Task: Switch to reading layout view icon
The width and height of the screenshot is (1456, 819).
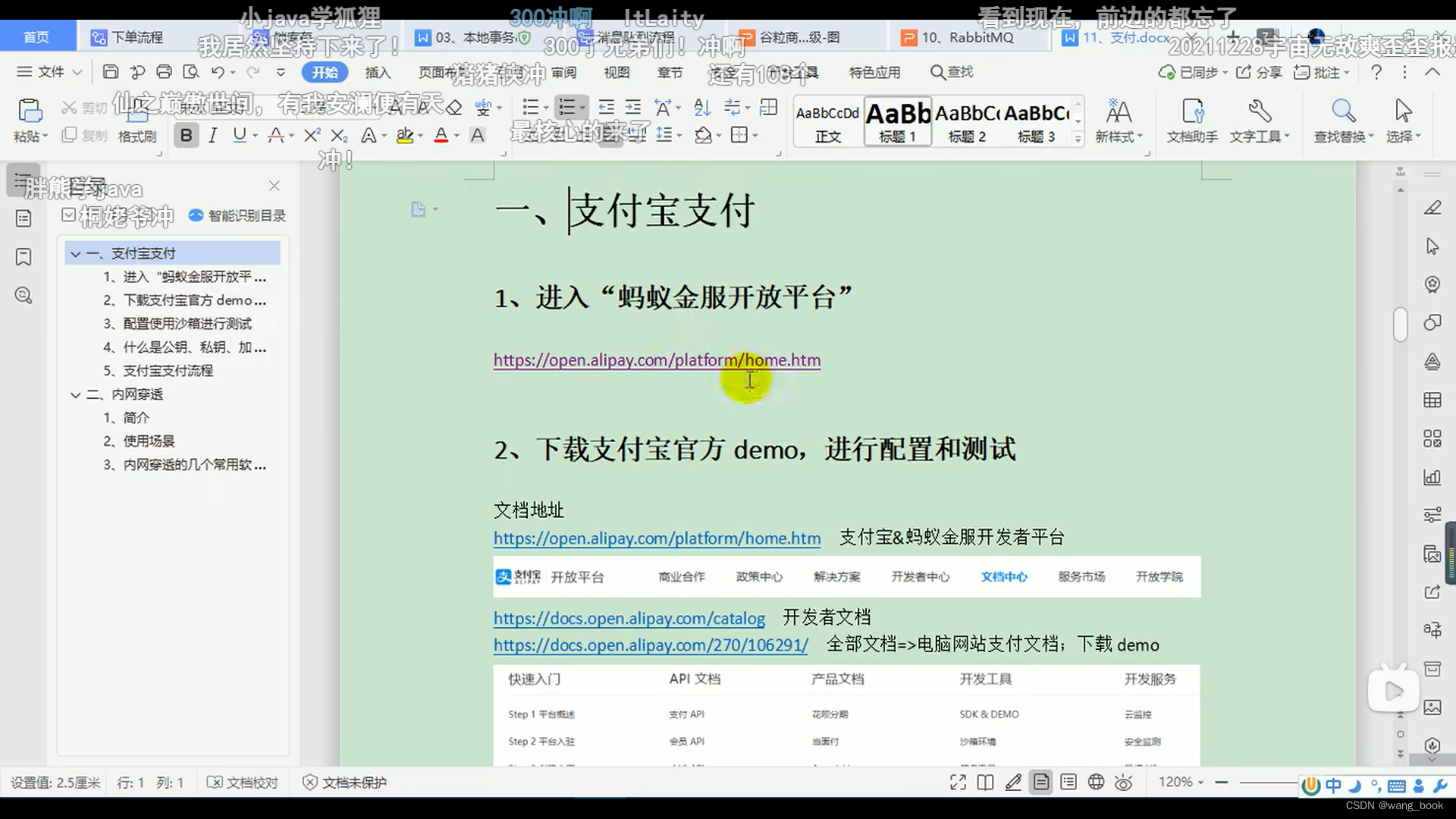Action: (x=985, y=783)
